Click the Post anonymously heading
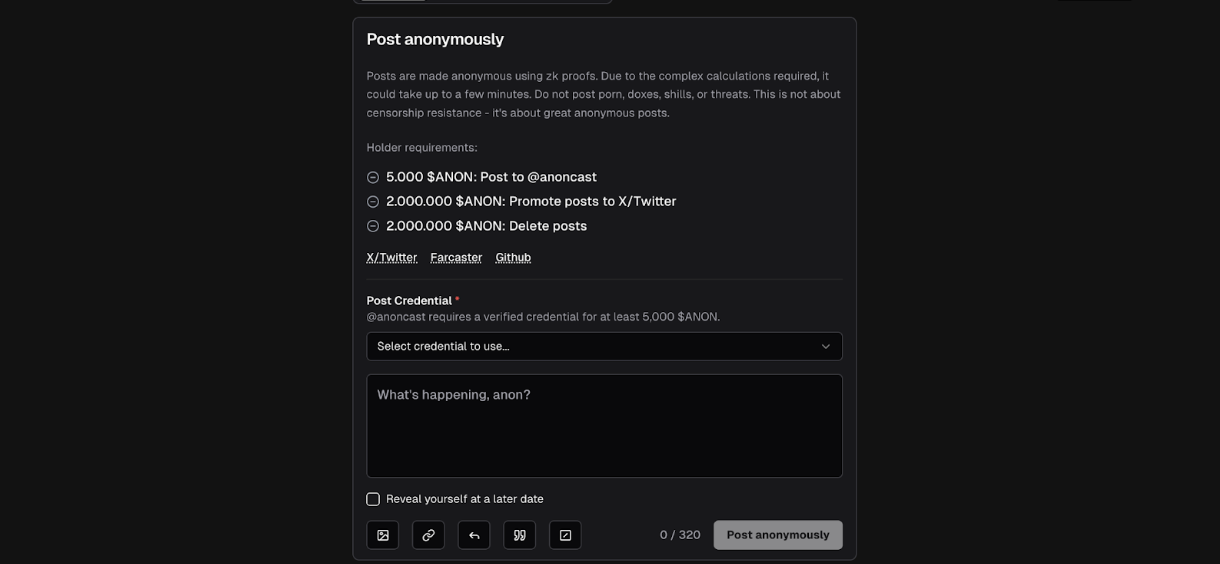1220x564 pixels. coord(435,39)
